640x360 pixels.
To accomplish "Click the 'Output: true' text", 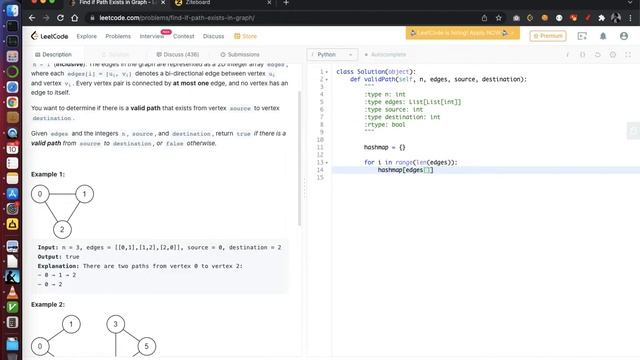I will (58, 257).
